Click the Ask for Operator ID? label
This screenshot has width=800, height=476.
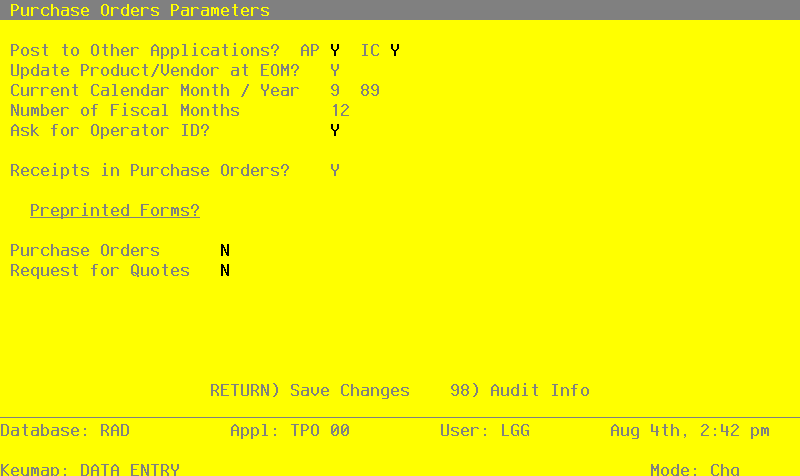[x=110, y=131]
